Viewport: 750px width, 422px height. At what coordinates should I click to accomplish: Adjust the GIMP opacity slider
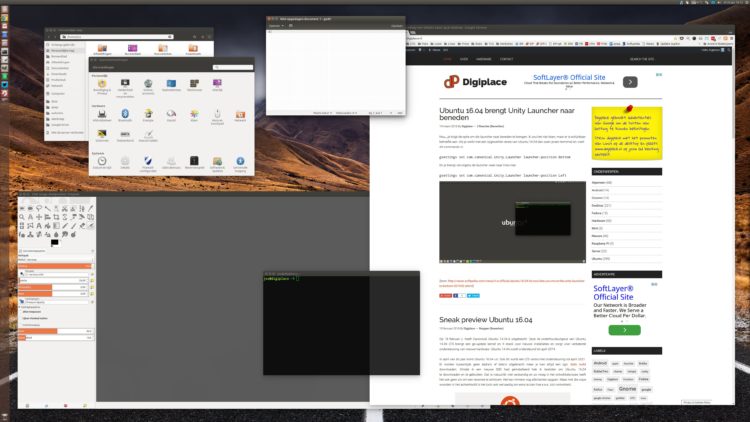pyautogui.click(x=55, y=266)
